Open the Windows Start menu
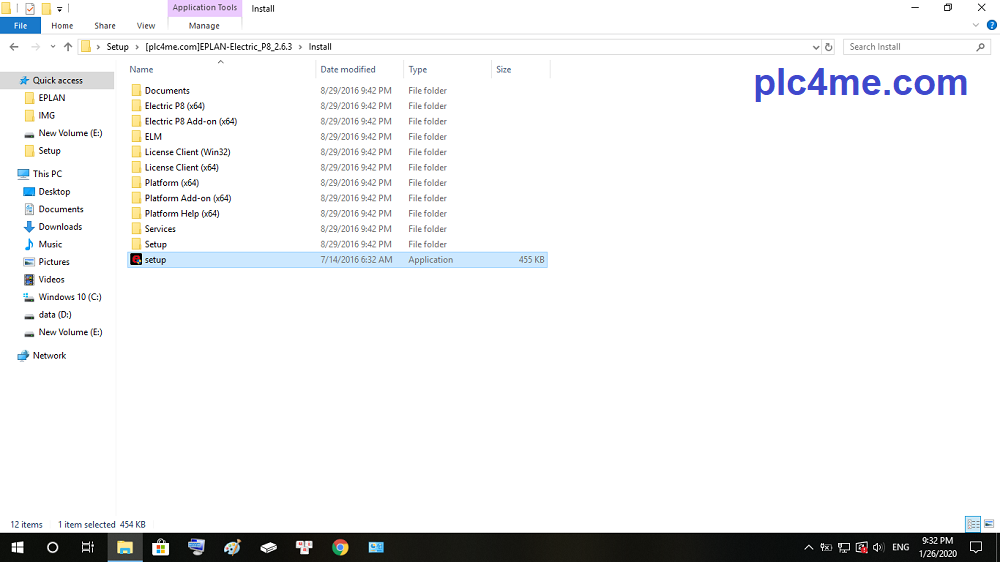The image size is (1000, 562). (x=17, y=547)
